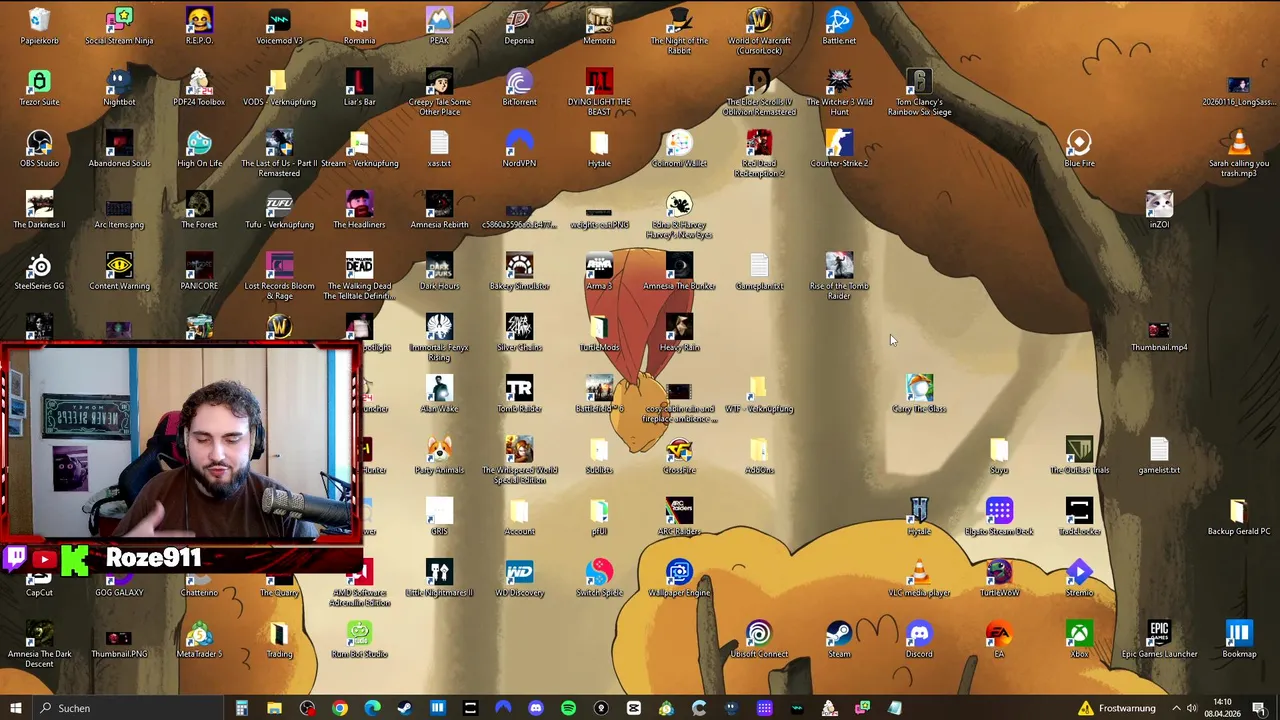Open ARC Raiders desktop shortcut
Viewport: 1280px width, 720px height.
click(679, 516)
